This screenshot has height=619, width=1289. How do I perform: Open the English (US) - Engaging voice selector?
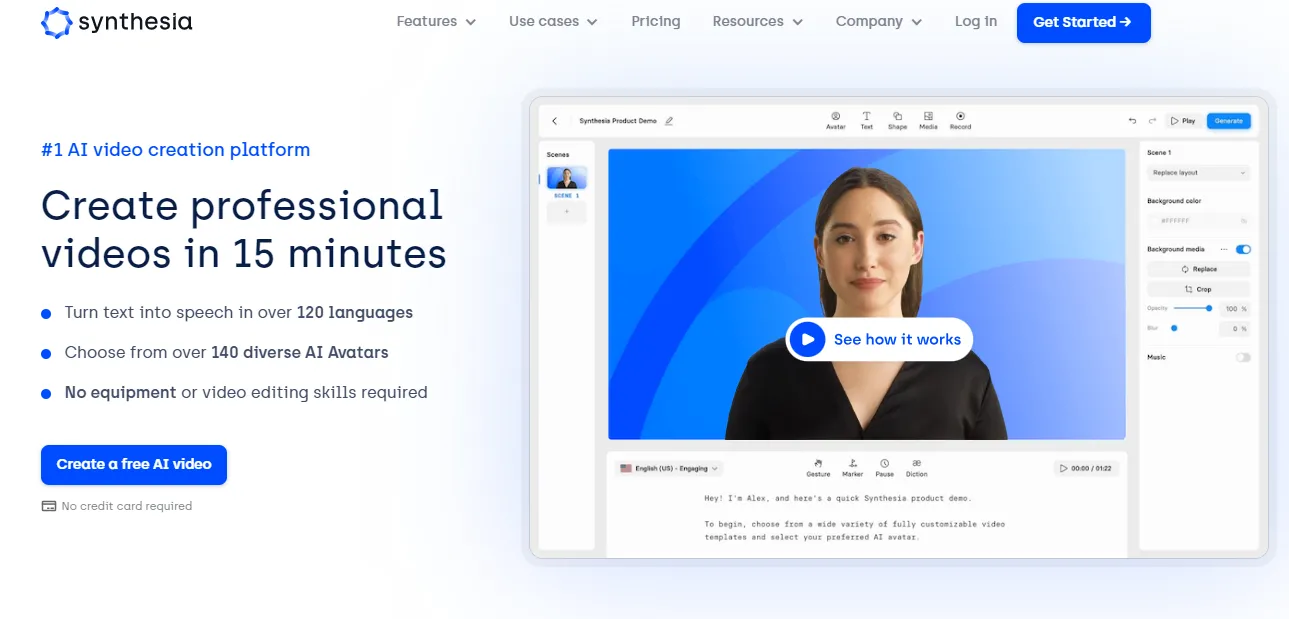click(x=669, y=468)
